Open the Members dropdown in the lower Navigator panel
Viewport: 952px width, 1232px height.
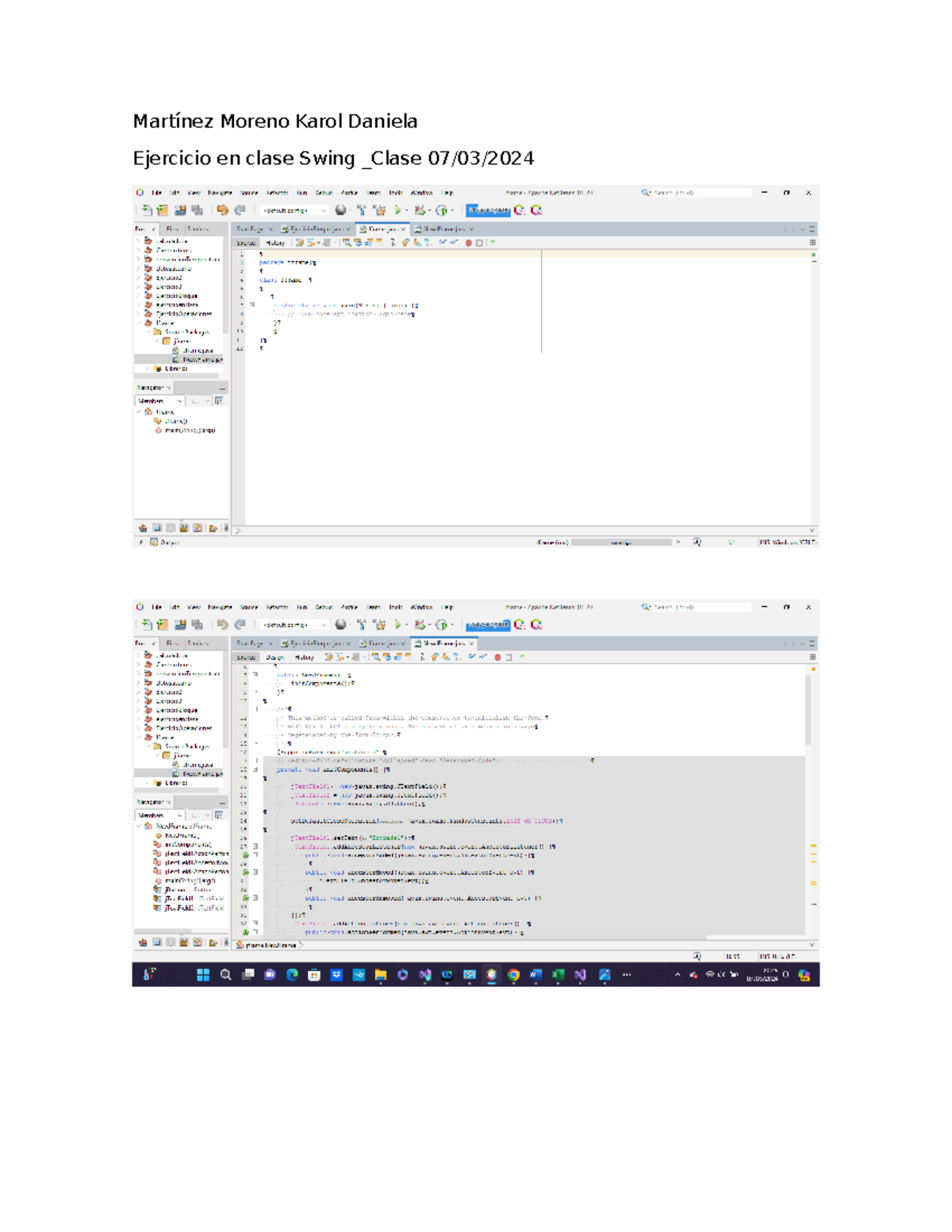(159, 816)
